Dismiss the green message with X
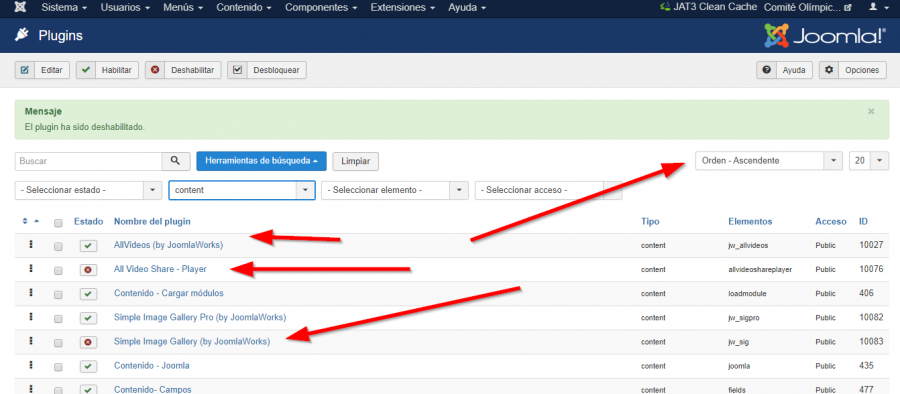900x394 pixels. click(x=871, y=111)
